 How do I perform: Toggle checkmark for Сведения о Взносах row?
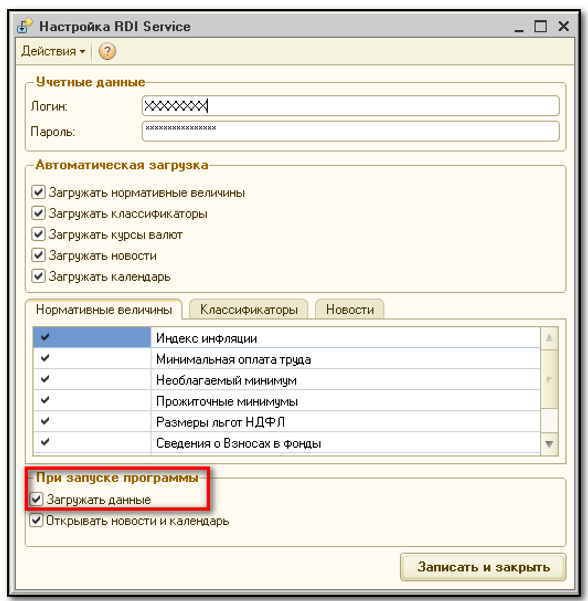point(45,442)
